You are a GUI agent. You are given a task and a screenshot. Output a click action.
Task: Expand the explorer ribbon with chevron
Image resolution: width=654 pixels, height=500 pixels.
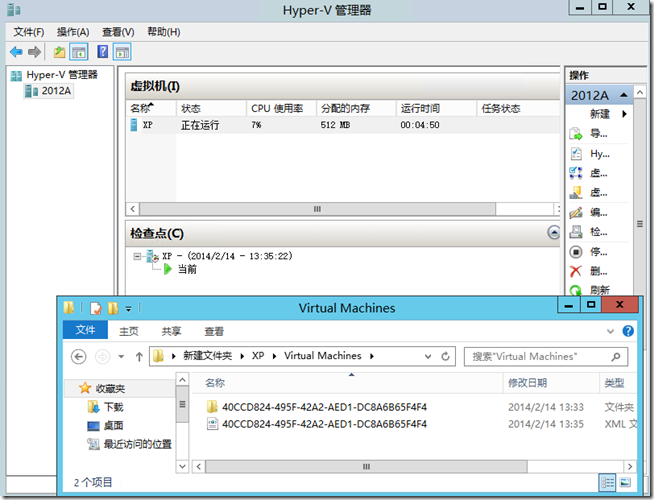click(610, 332)
